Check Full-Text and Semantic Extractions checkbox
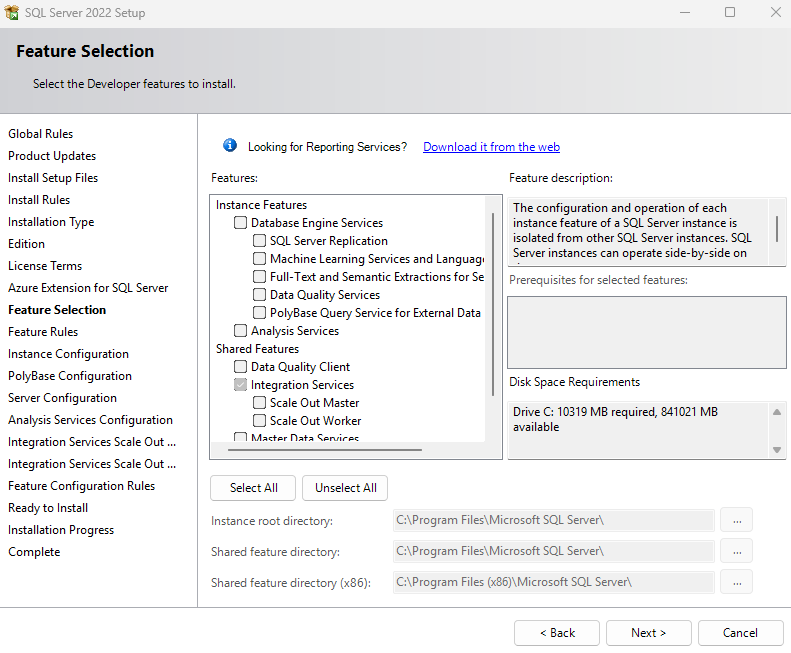791x653 pixels. coord(259,277)
